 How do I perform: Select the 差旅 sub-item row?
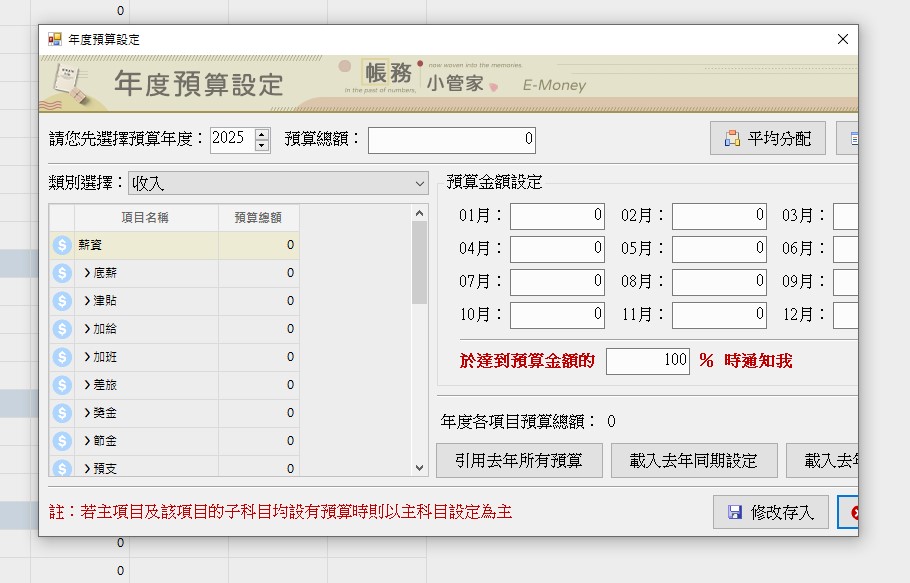(174, 385)
